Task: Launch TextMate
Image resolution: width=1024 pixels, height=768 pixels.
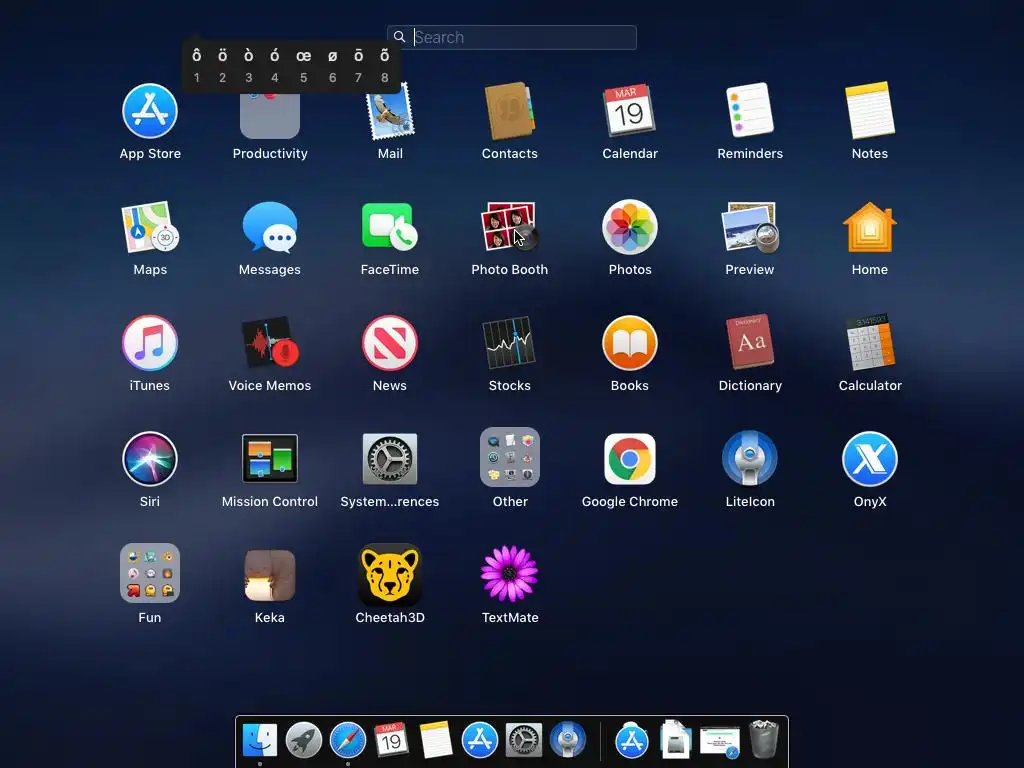Action: click(x=509, y=573)
